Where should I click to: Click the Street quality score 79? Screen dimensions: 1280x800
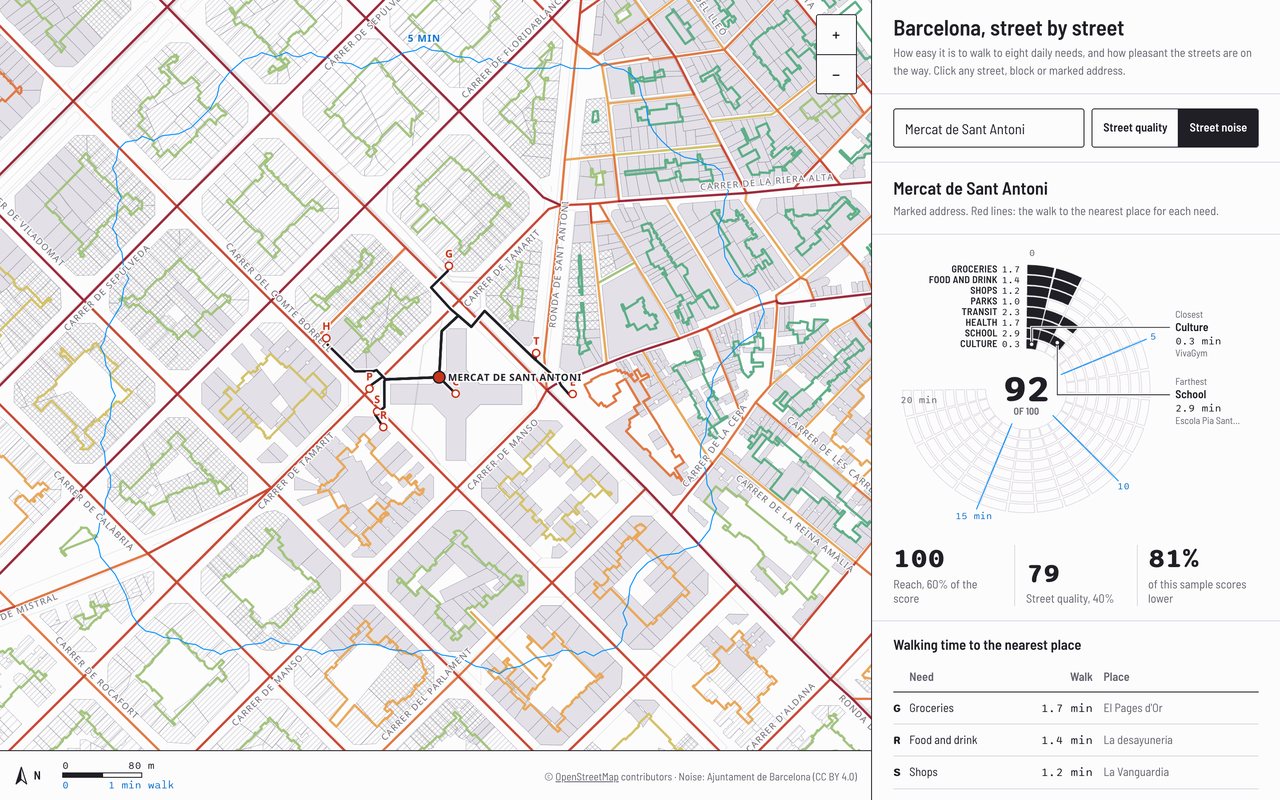[x=1043, y=573]
